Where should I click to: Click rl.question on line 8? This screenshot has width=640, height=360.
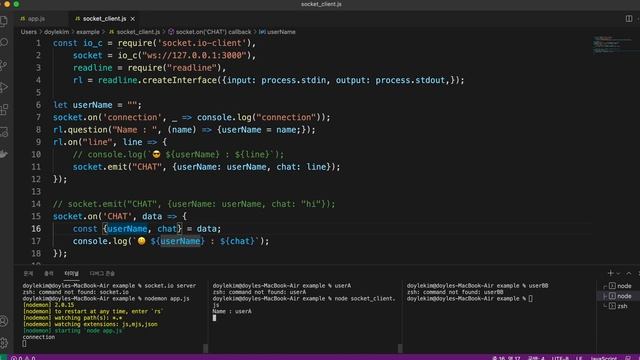80,130
